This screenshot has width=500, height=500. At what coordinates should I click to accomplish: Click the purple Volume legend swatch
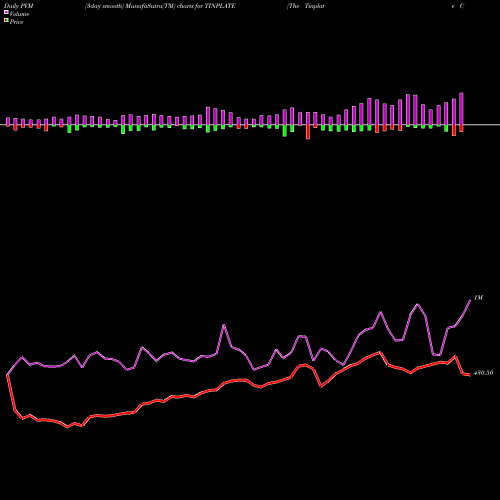click(x=6, y=12)
